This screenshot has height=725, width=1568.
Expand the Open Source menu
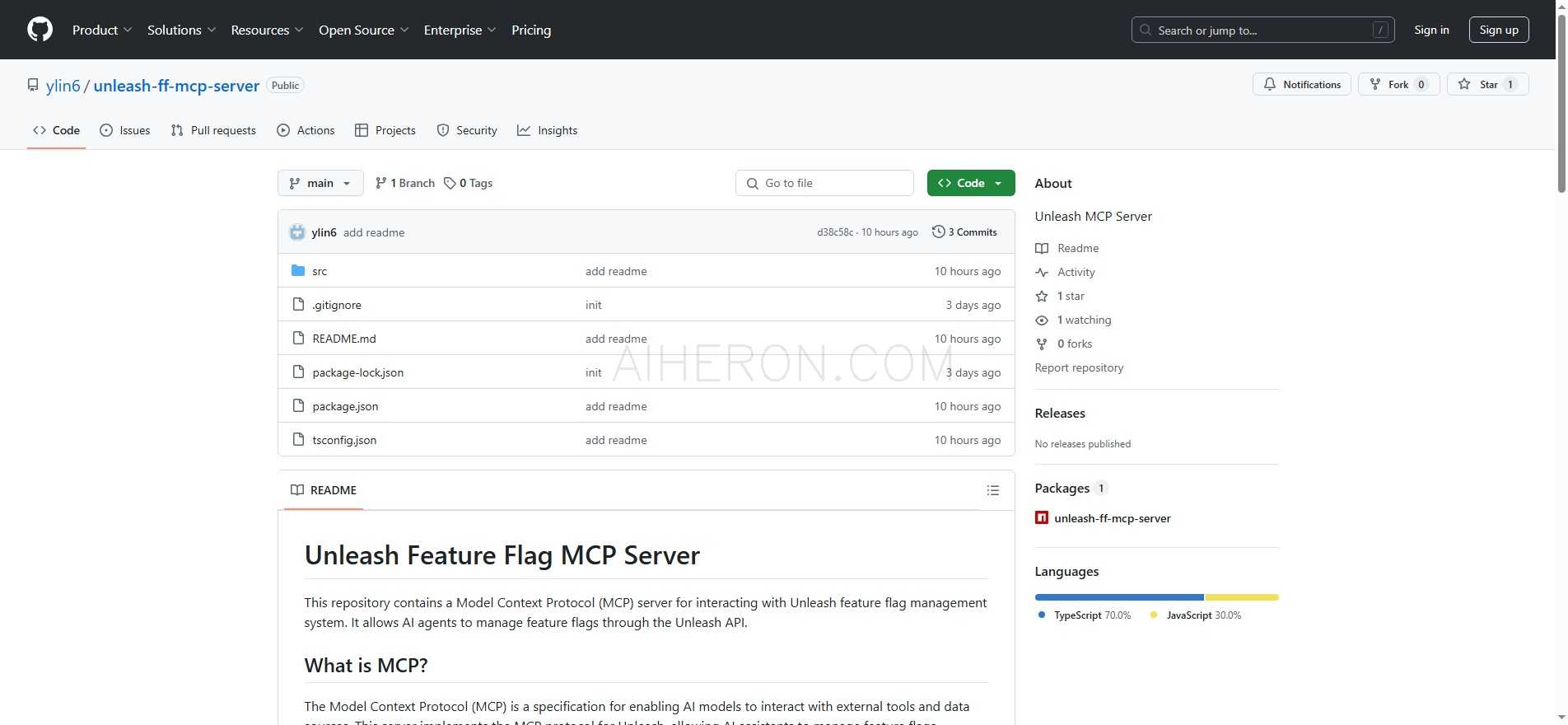point(364,30)
